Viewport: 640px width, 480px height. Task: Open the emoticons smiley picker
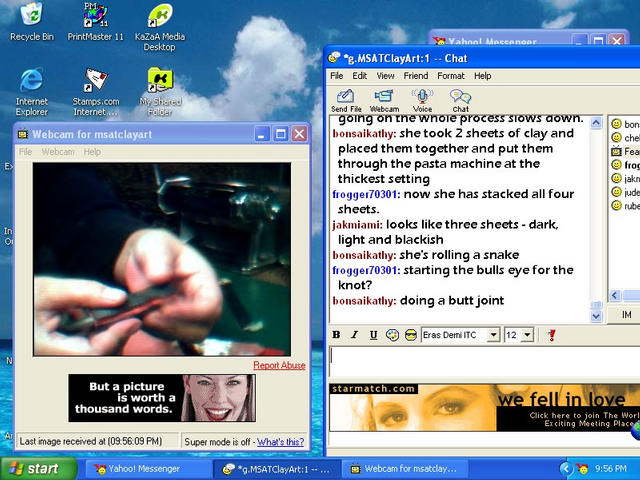click(411, 335)
